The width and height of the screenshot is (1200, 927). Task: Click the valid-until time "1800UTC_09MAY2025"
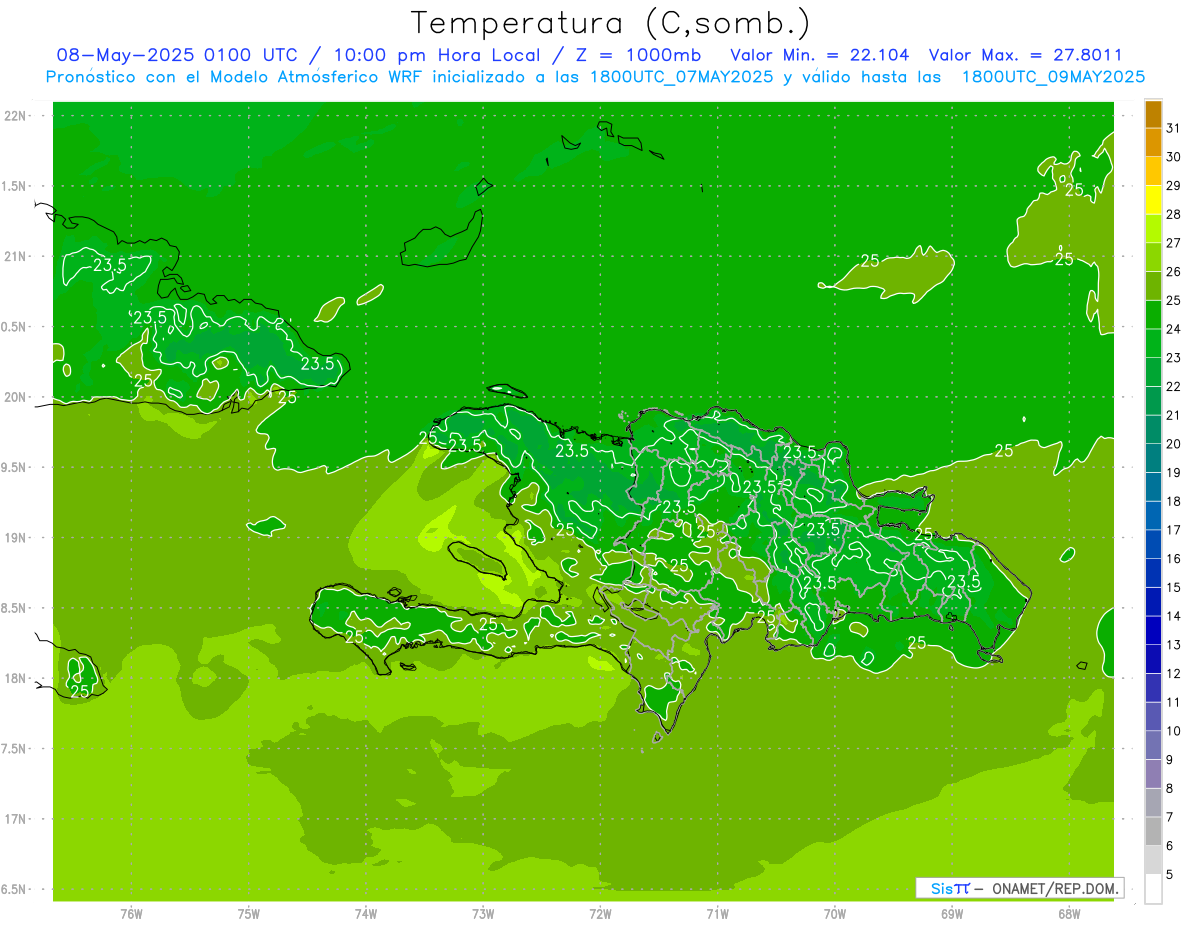point(1053,77)
